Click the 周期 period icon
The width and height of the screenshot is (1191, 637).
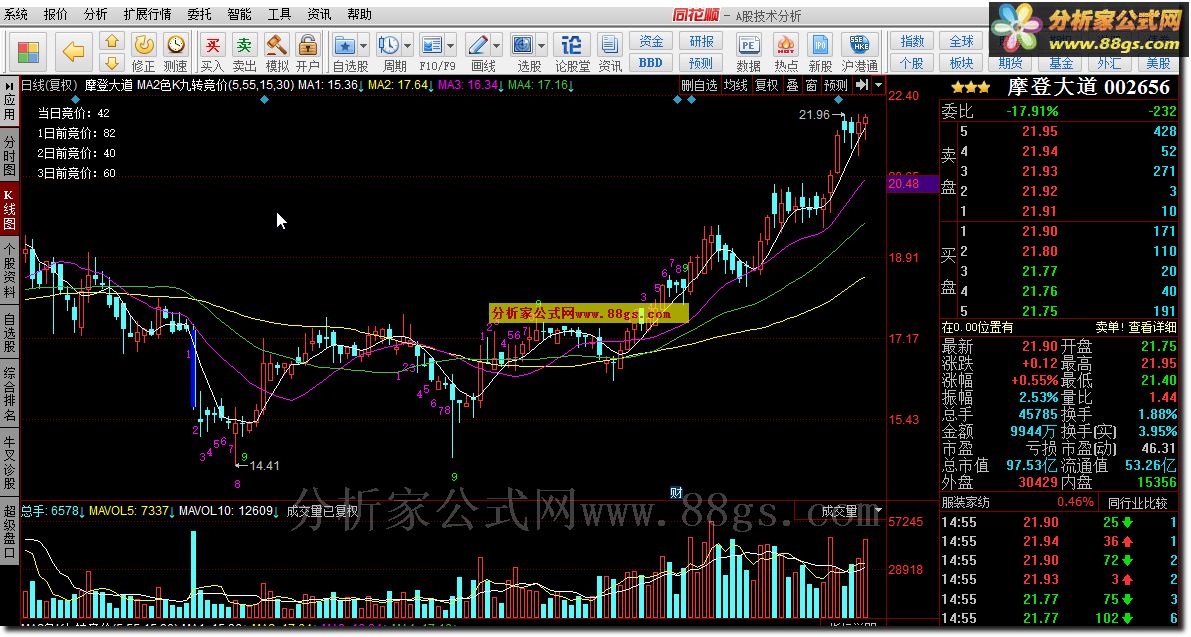tap(389, 45)
